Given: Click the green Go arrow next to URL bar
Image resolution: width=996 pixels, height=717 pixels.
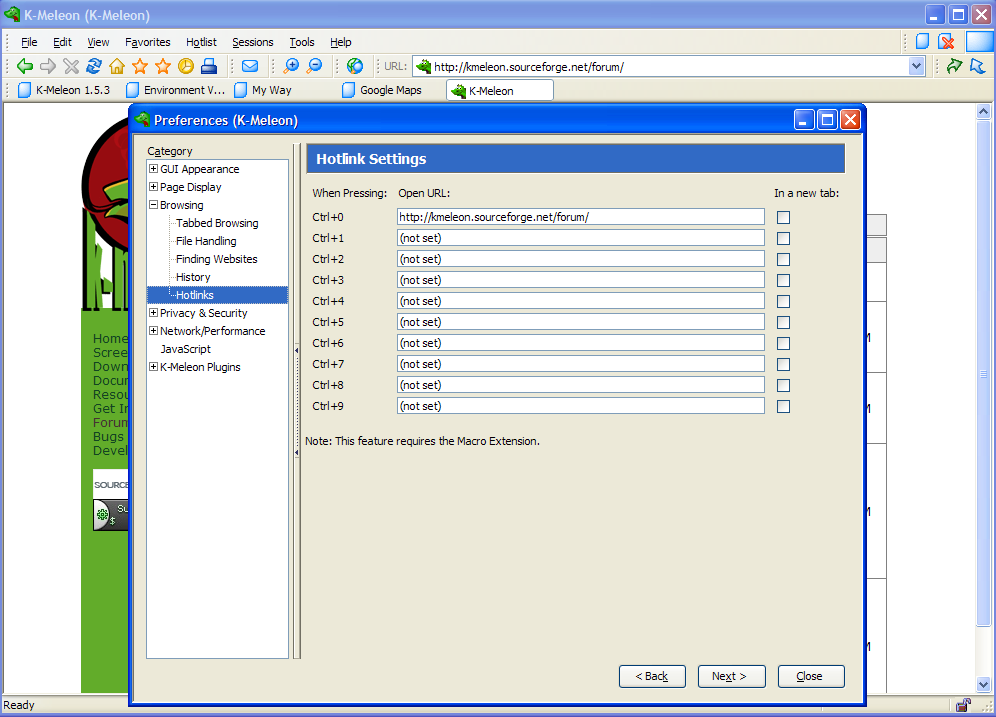Looking at the screenshot, I should point(954,66).
